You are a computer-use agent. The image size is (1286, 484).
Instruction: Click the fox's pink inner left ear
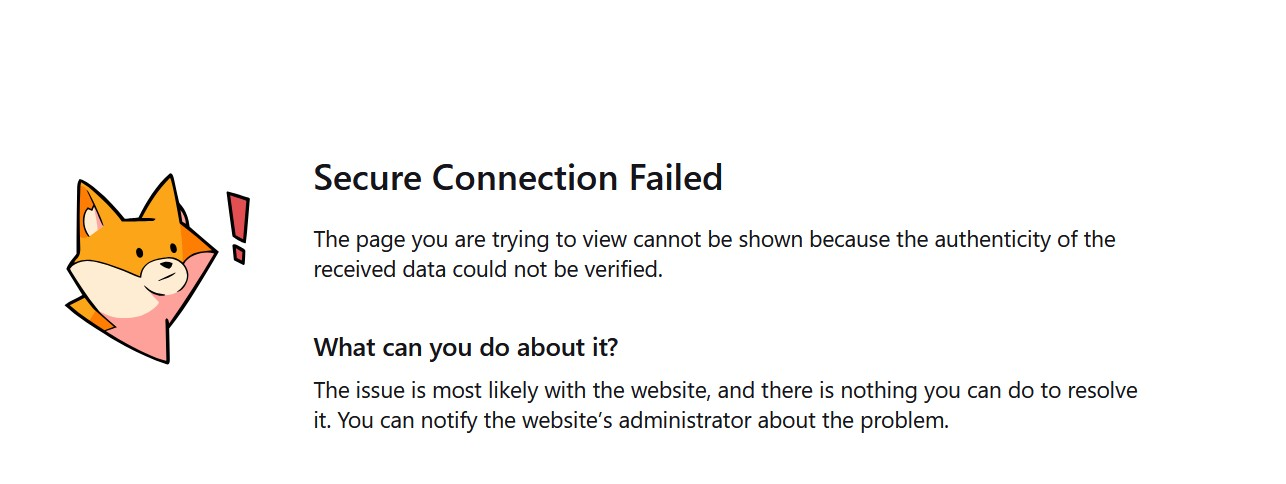tap(93, 220)
